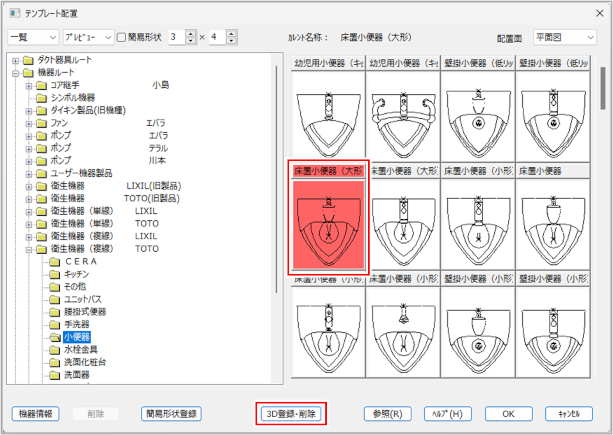Click the キッチン folder icon
613x435 pixels.
click(56, 273)
